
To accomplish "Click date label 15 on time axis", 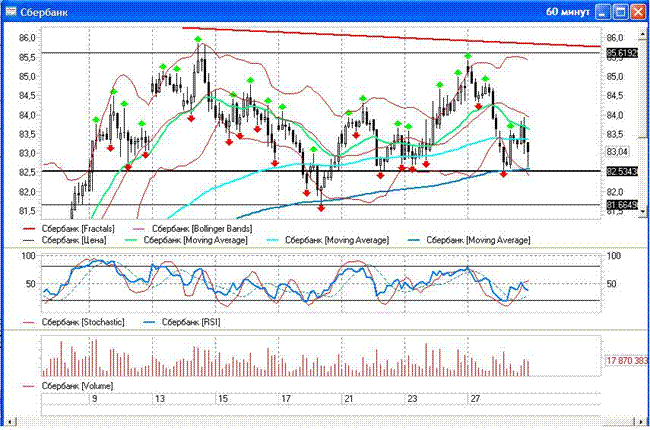I will click(223, 399).
